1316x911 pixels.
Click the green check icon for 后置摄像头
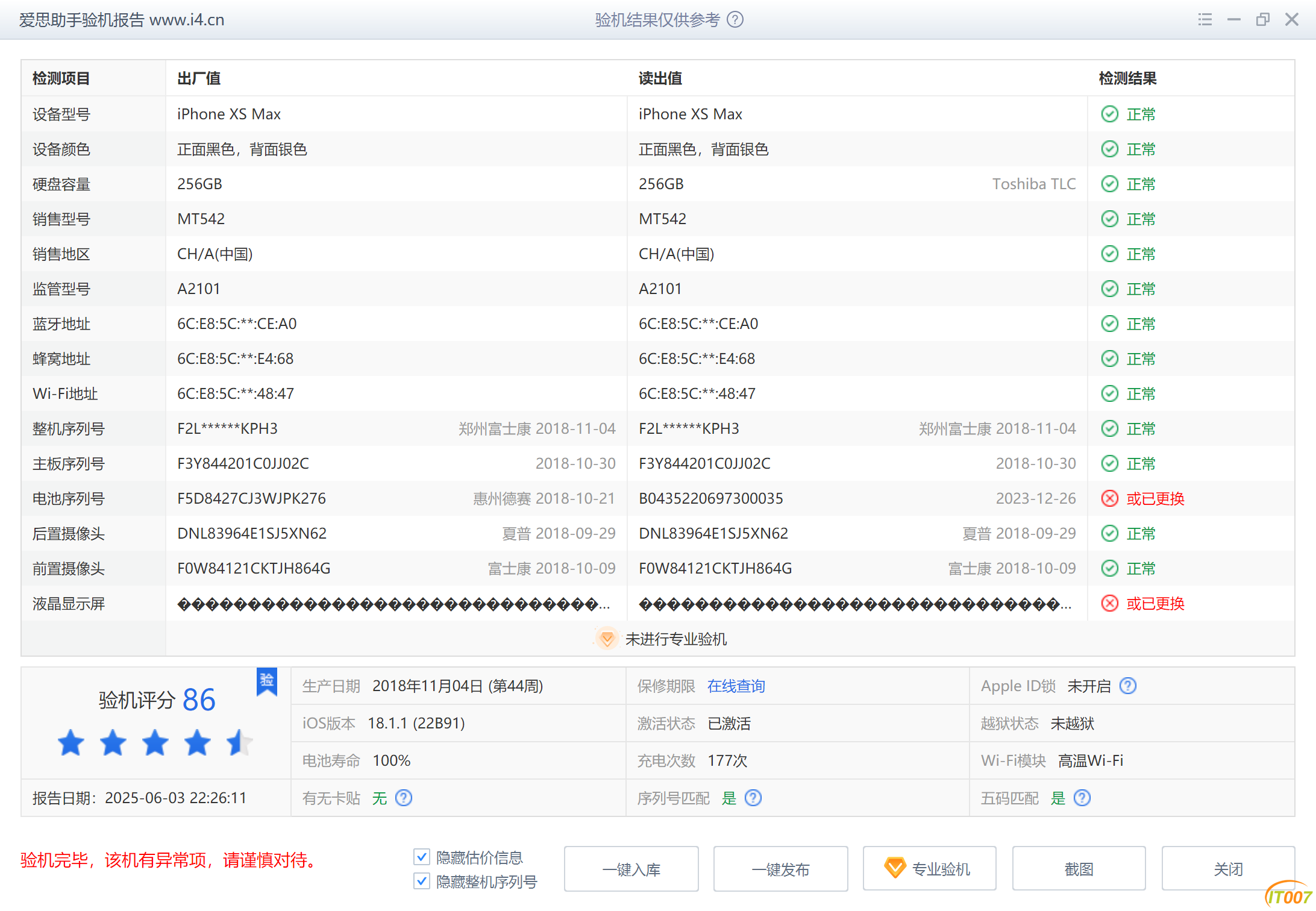click(1110, 533)
